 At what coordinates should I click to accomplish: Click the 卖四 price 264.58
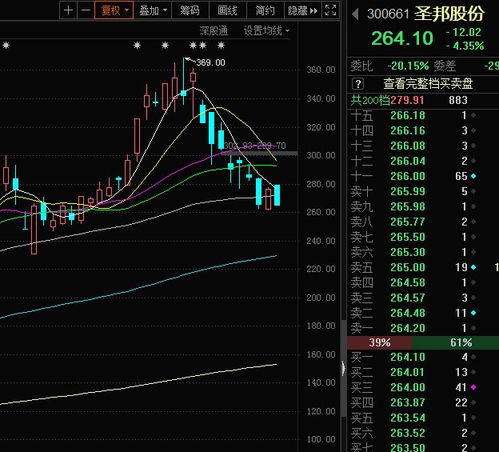408,283
